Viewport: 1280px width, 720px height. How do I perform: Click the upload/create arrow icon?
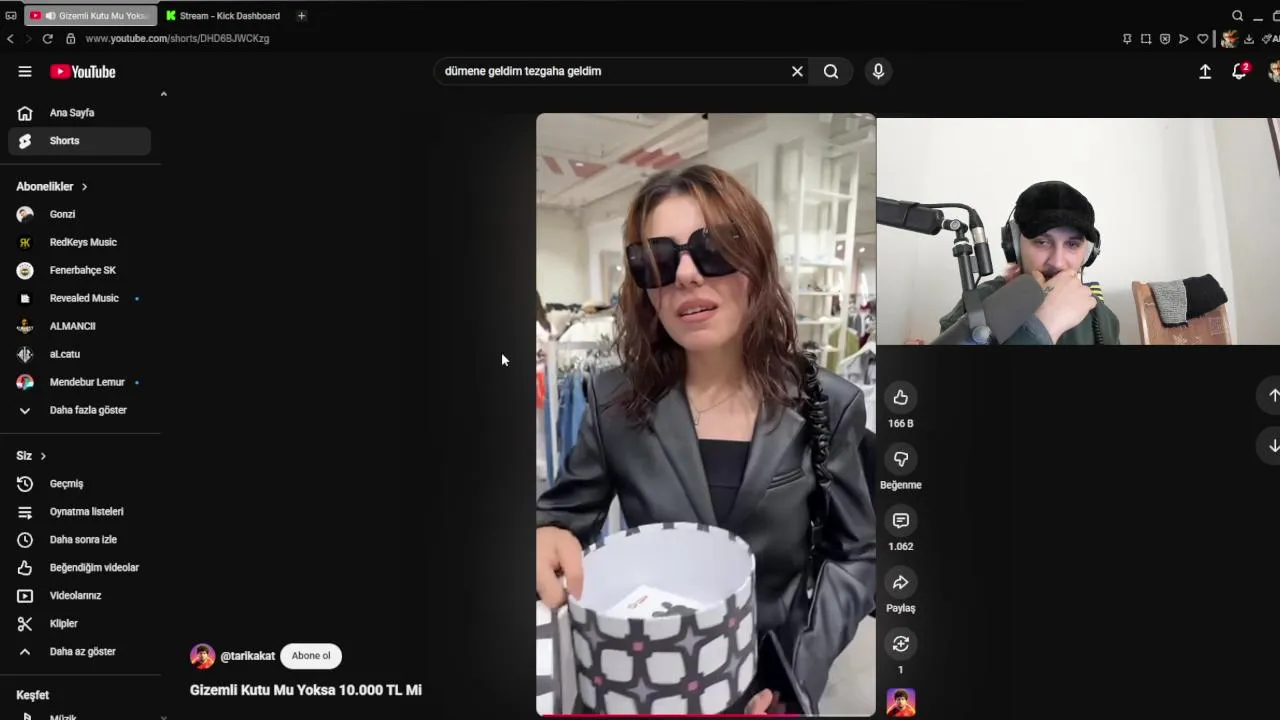1205,71
